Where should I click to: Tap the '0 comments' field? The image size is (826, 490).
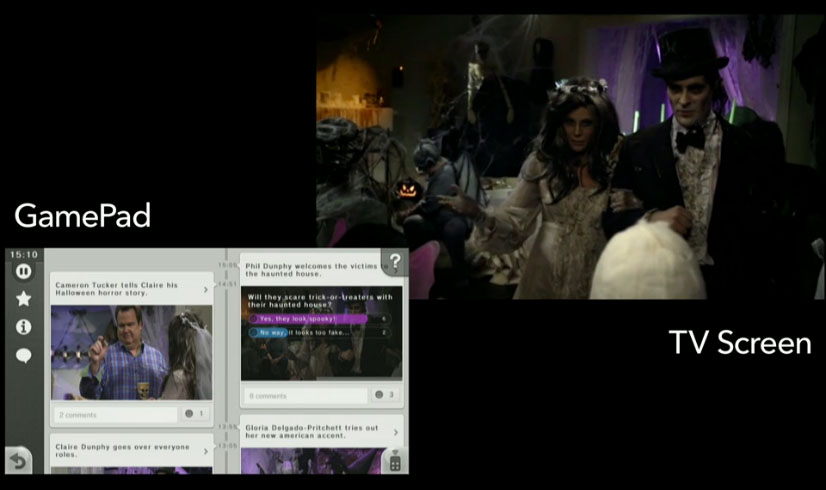click(x=306, y=396)
